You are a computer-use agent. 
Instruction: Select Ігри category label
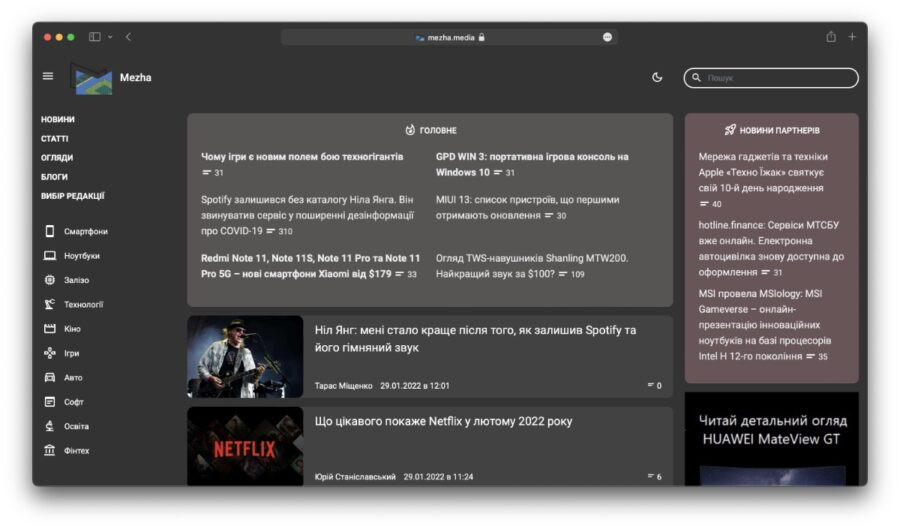coord(71,353)
